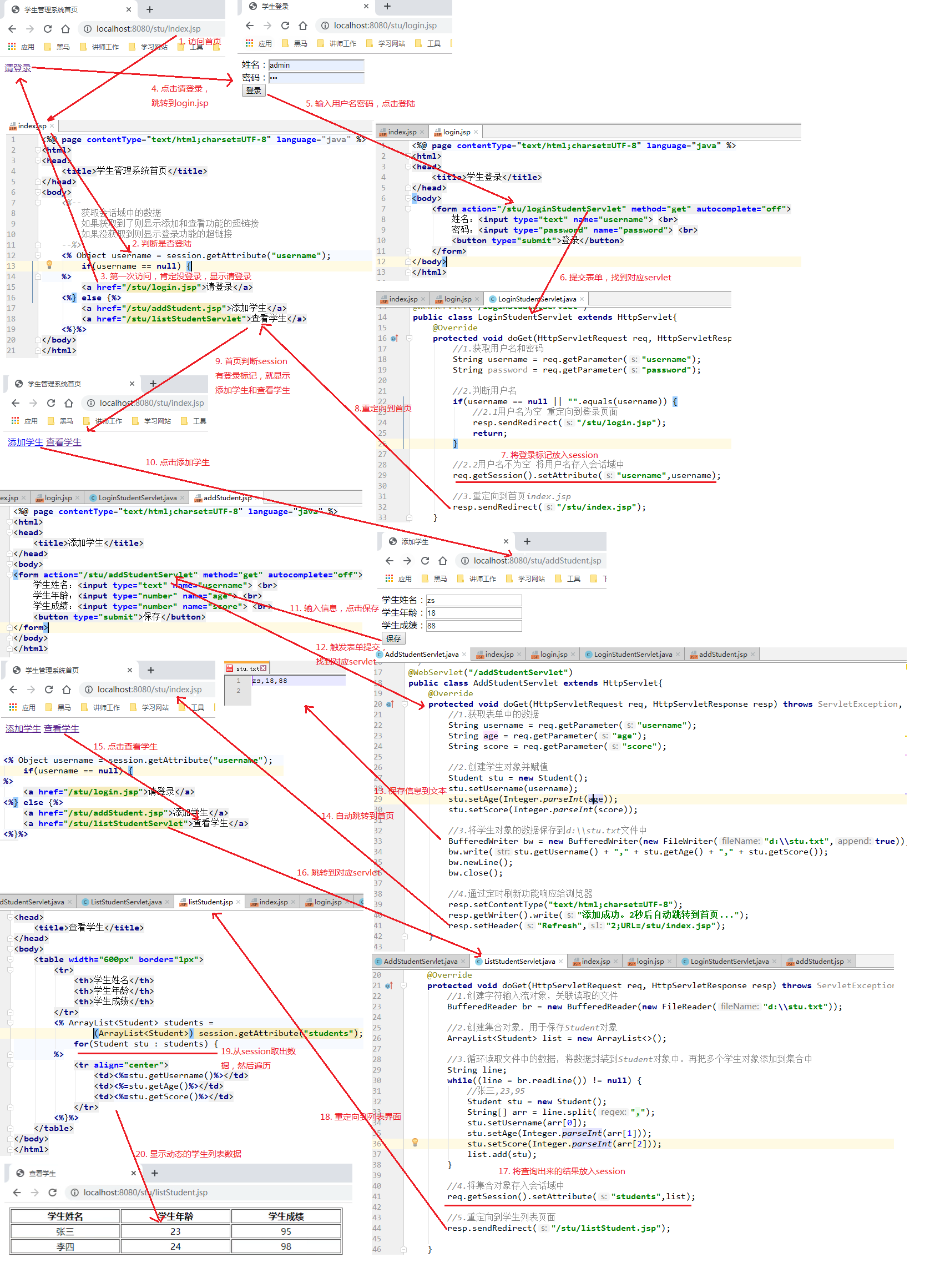Click reload in the 学生登录 login.jsp browser

click(x=285, y=26)
